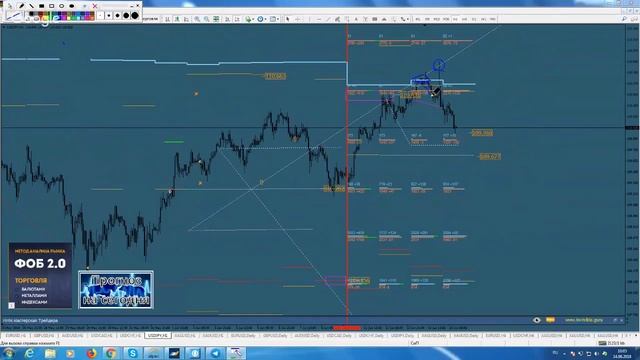Open USDCAD,H1 chart tab

[x=101, y=336]
